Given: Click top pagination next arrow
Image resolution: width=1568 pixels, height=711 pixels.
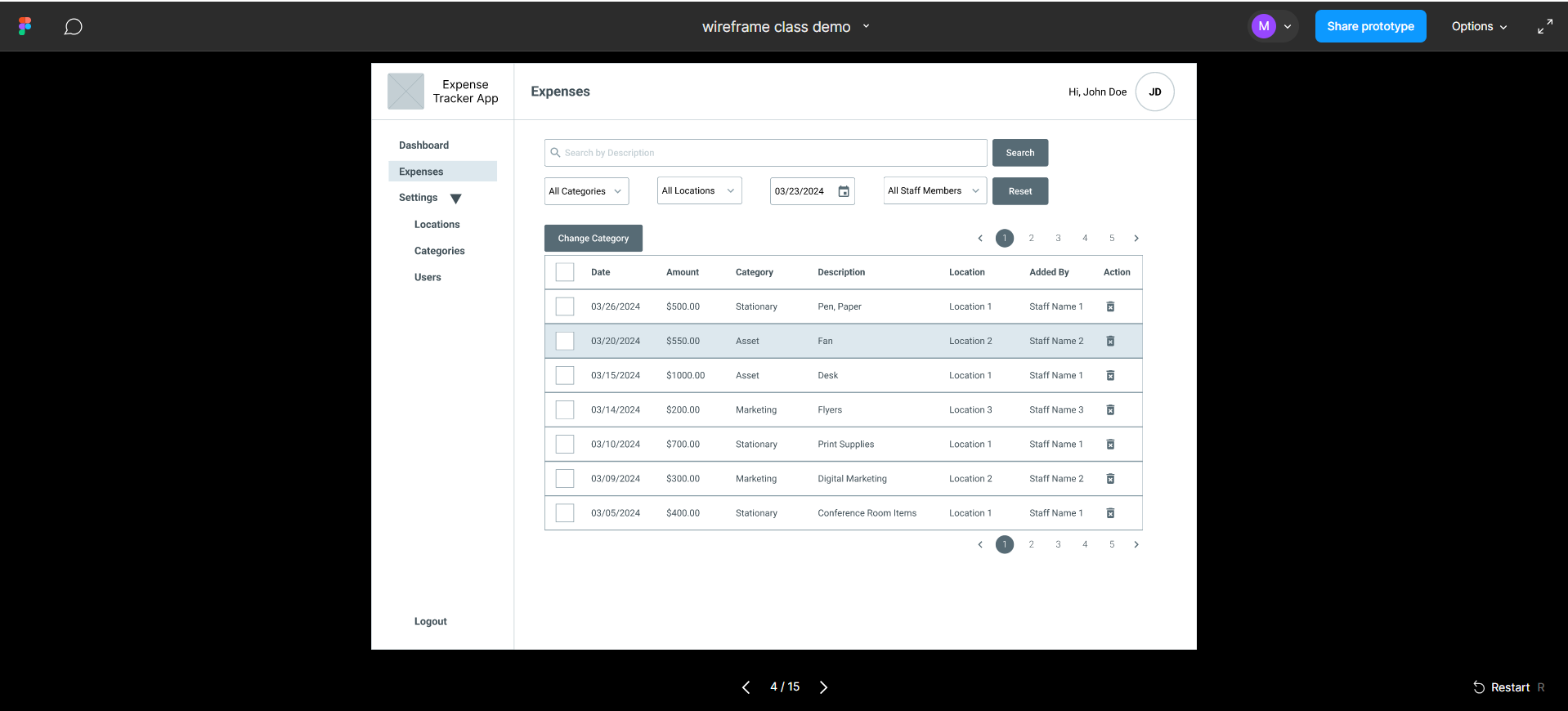Looking at the screenshot, I should [1136, 239].
